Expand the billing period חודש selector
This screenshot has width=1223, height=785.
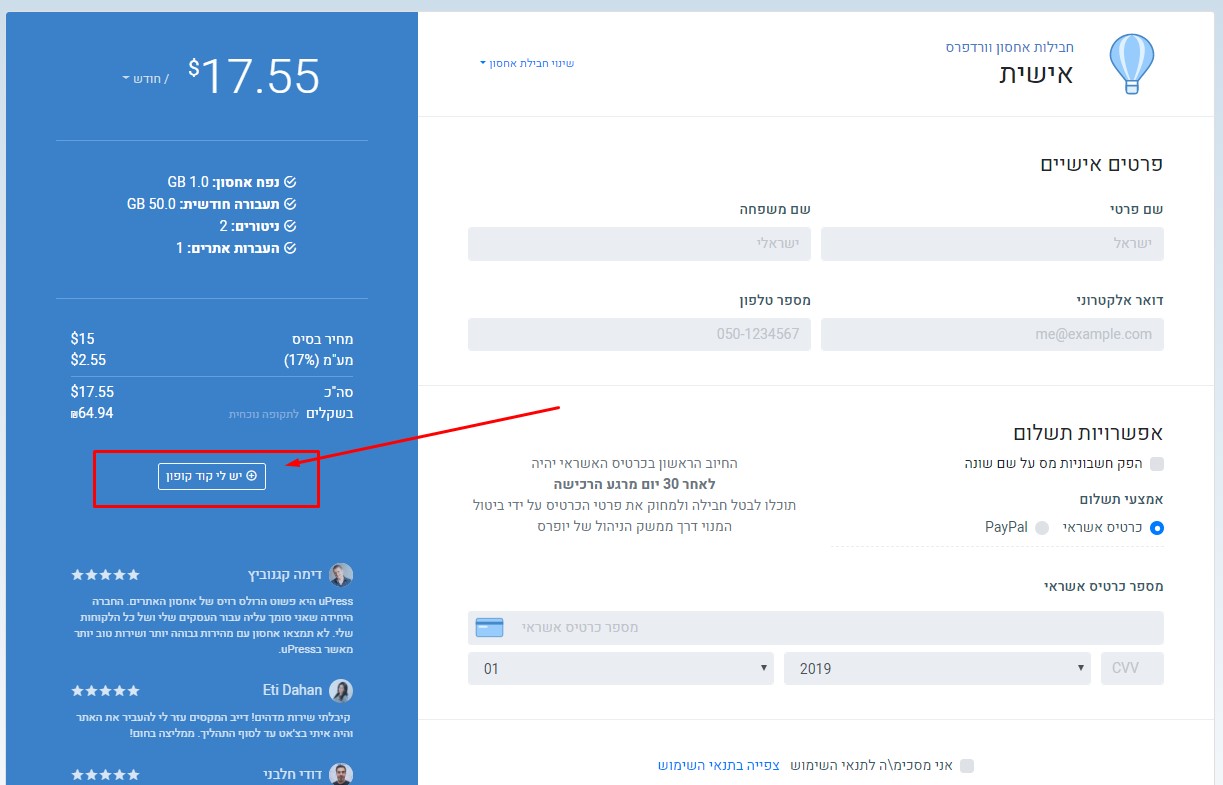(x=145, y=79)
